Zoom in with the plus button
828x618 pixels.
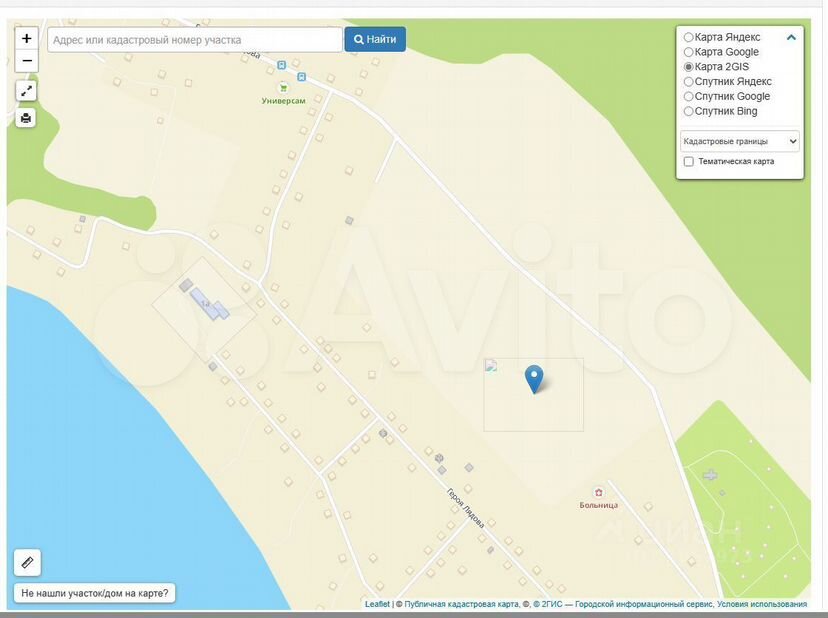click(x=27, y=39)
